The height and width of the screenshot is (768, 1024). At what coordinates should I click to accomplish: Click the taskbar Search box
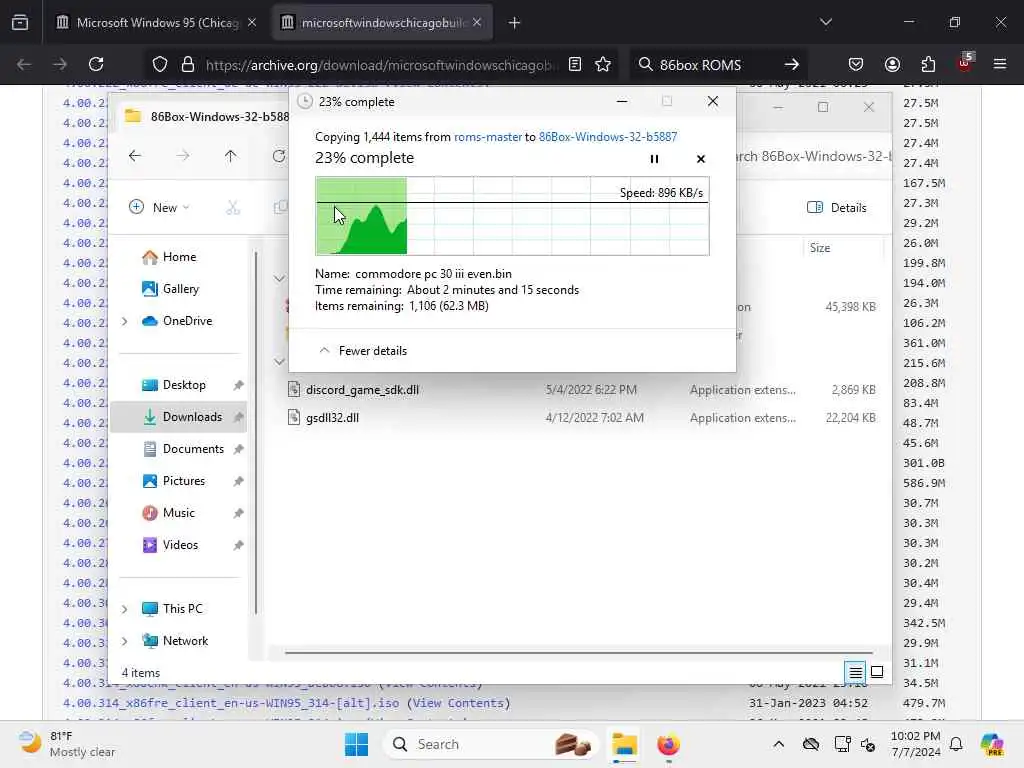pos(490,744)
